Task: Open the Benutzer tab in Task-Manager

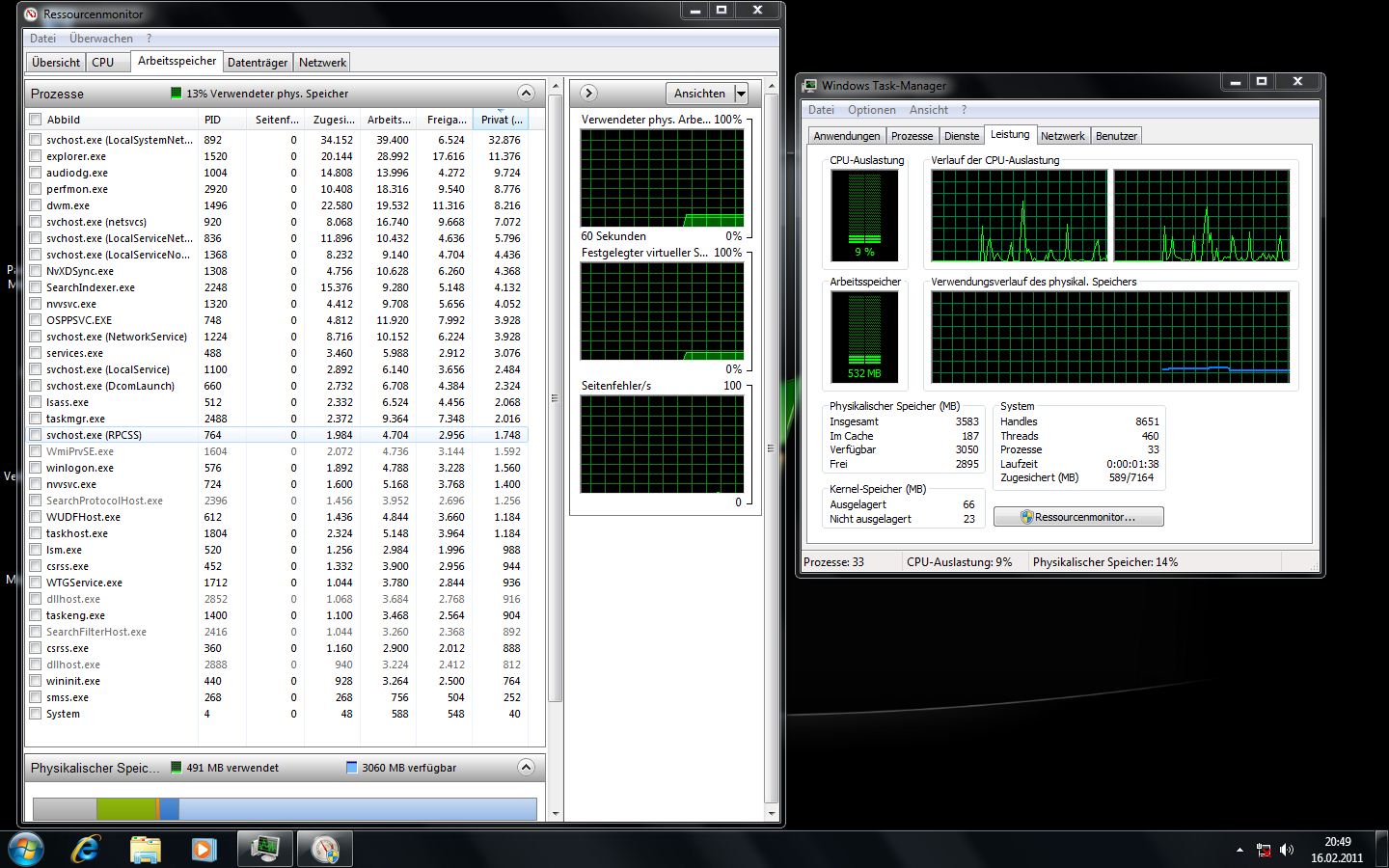Action: 1116,136
